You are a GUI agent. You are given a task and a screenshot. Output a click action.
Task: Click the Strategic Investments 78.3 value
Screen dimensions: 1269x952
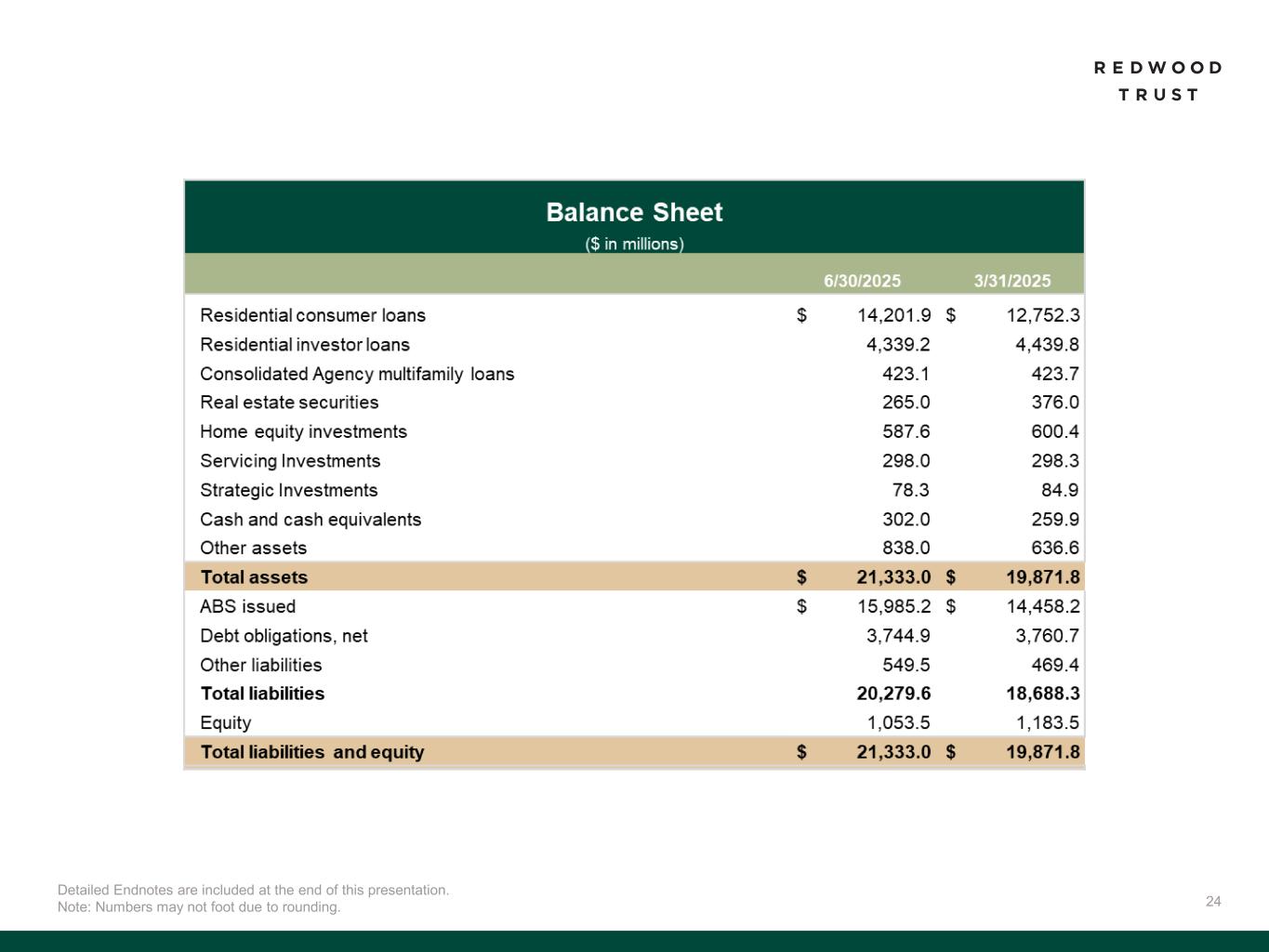point(910,490)
